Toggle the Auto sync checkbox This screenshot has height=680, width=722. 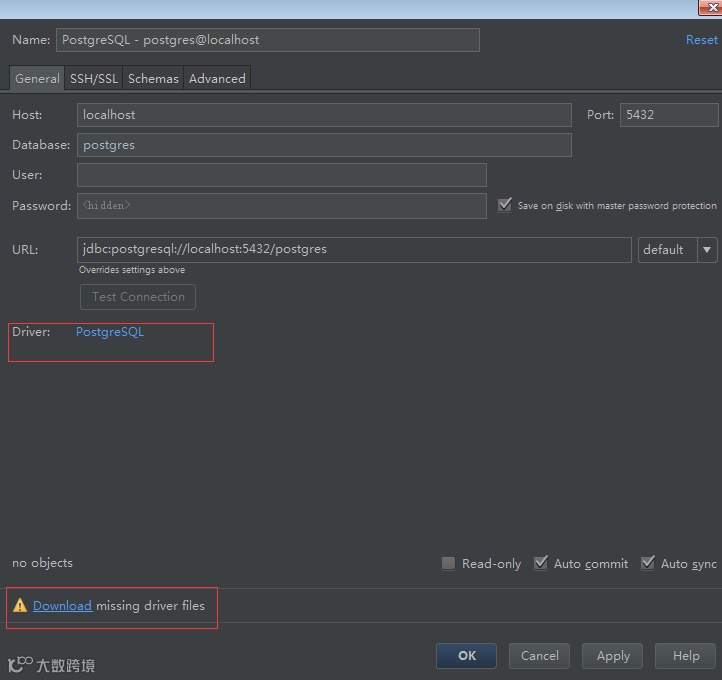pos(648,563)
